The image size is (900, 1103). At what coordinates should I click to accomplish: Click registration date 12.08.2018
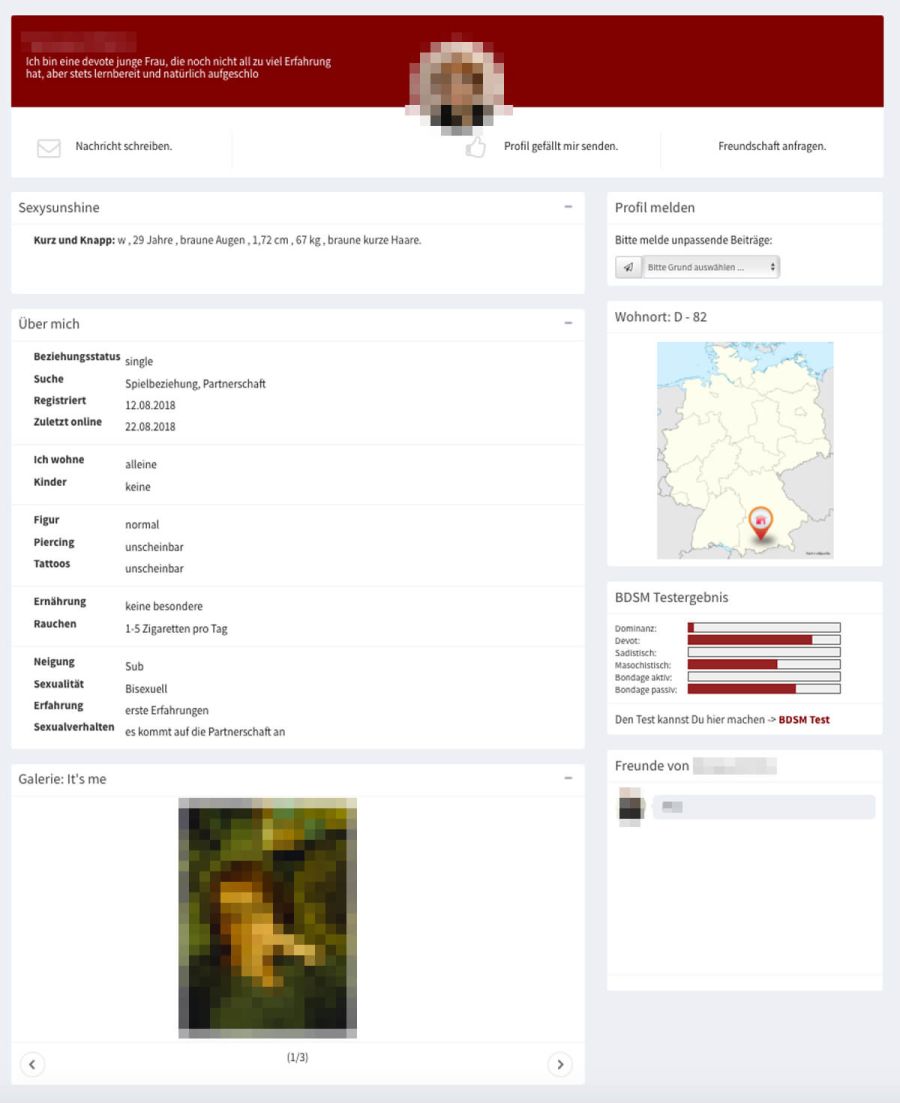coord(151,405)
